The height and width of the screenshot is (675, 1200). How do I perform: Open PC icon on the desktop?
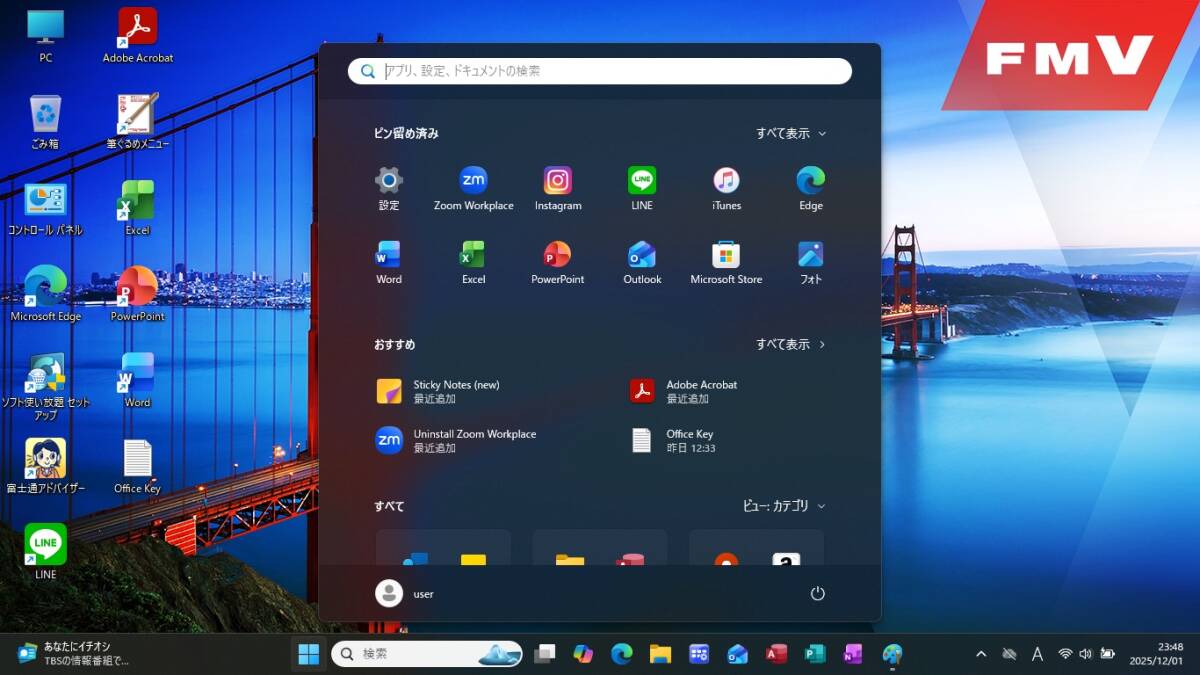pyautogui.click(x=46, y=36)
